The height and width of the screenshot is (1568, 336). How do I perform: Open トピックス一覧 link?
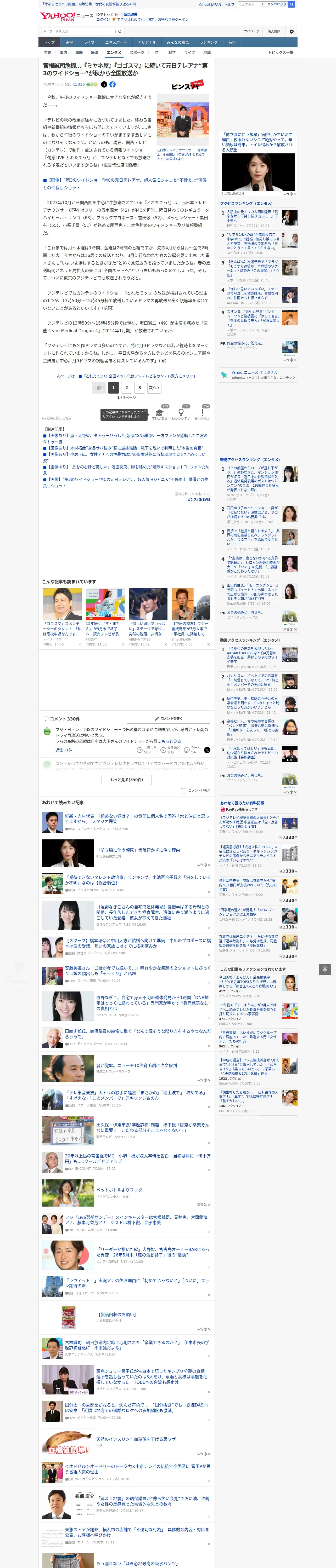point(281,52)
